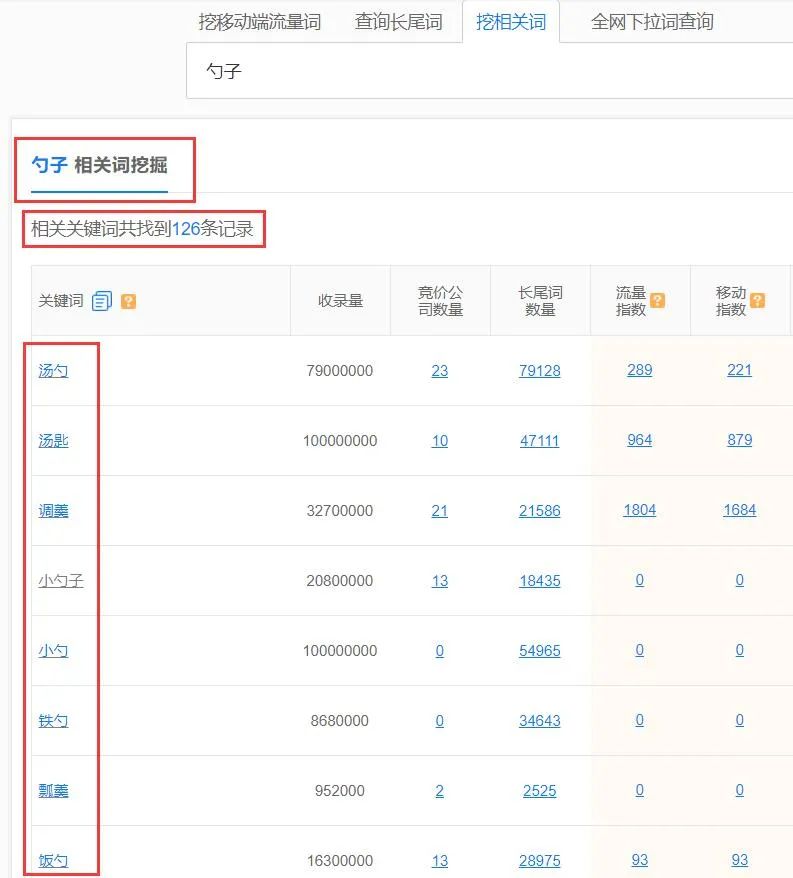Open the 汤匙 keyword link
The height and width of the screenshot is (878, 793).
click(53, 441)
